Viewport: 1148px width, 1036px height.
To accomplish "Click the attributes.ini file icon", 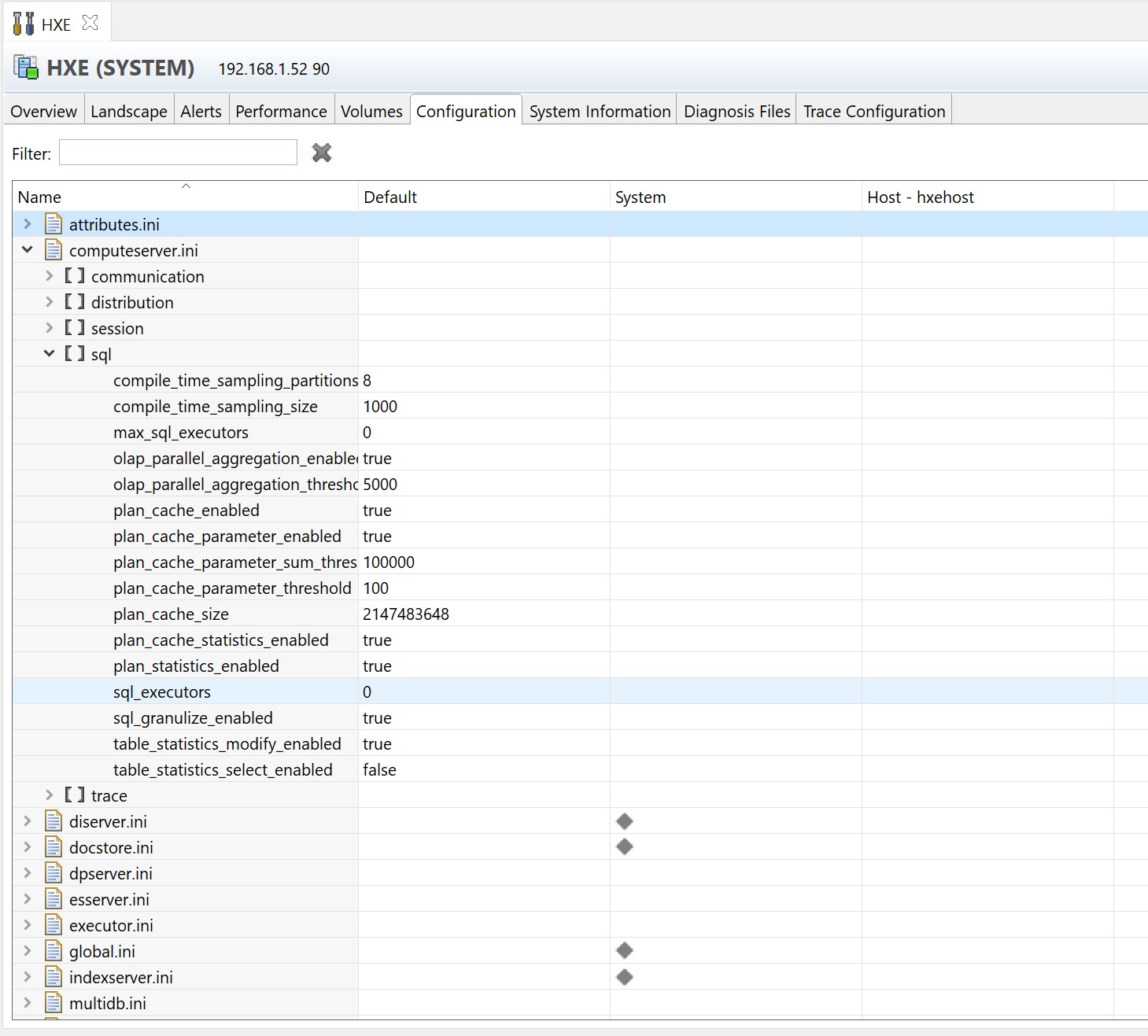I will [x=54, y=224].
